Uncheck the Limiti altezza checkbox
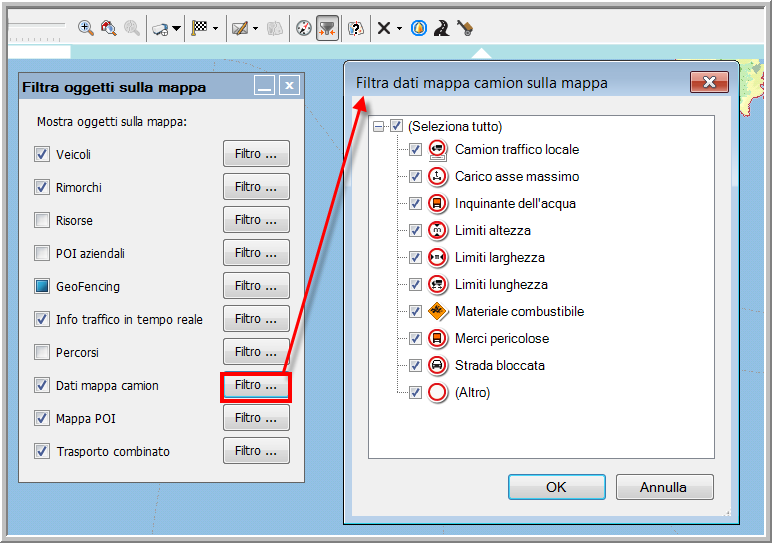772x543 pixels. coord(416,230)
